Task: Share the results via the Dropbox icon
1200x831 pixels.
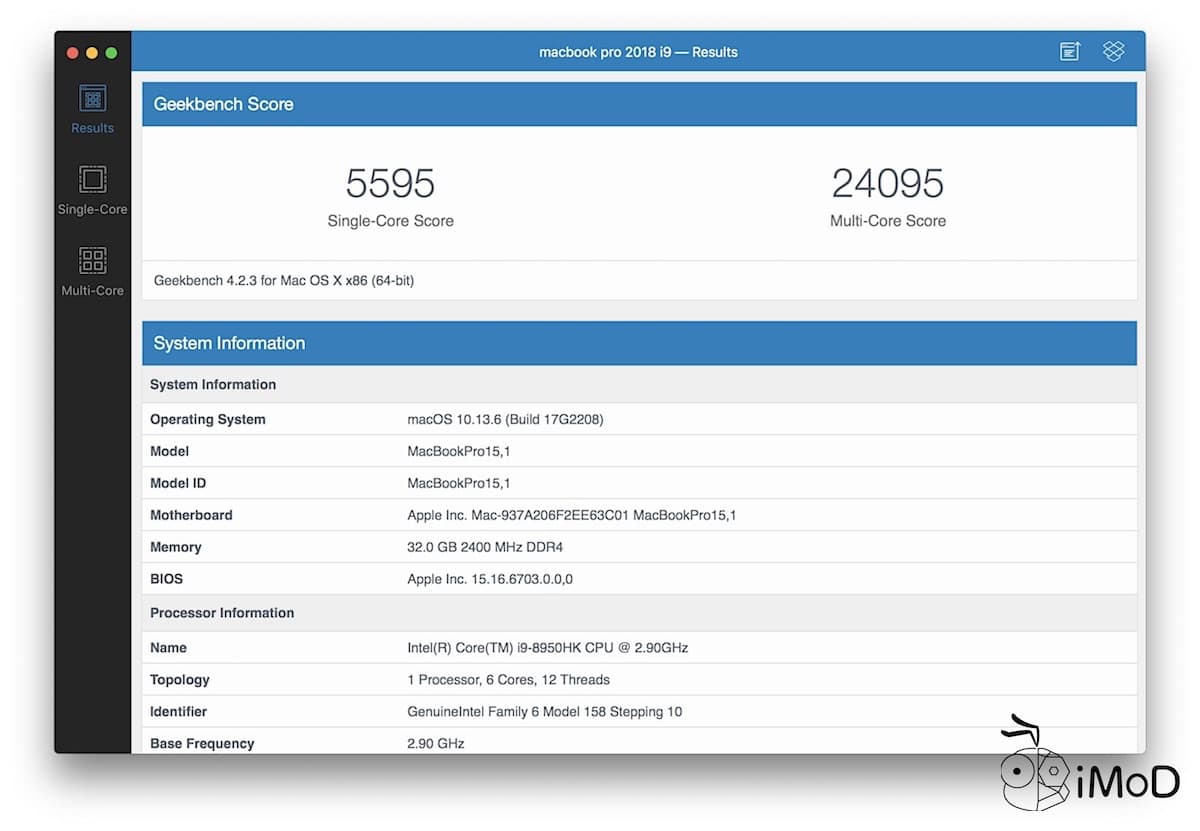Action: click(x=1113, y=51)
